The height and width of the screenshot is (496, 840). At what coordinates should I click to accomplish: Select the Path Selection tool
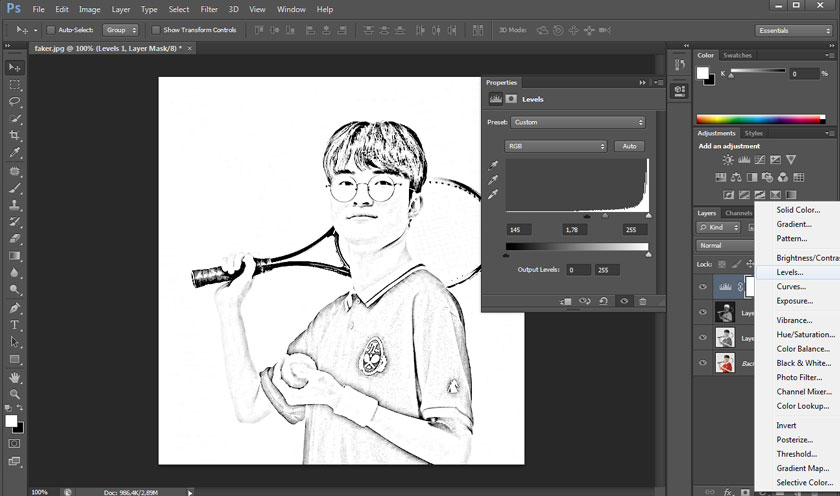[14, 342]
